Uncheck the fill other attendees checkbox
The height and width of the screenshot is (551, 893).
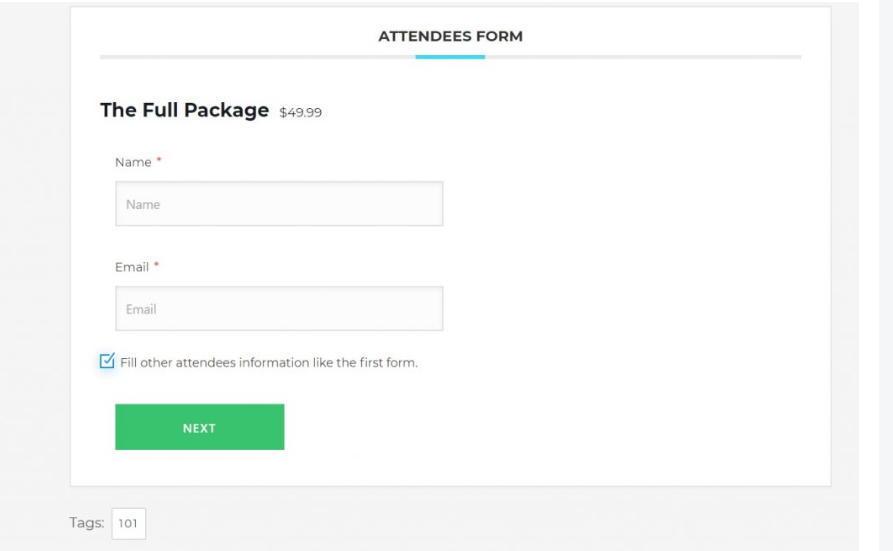108,361
